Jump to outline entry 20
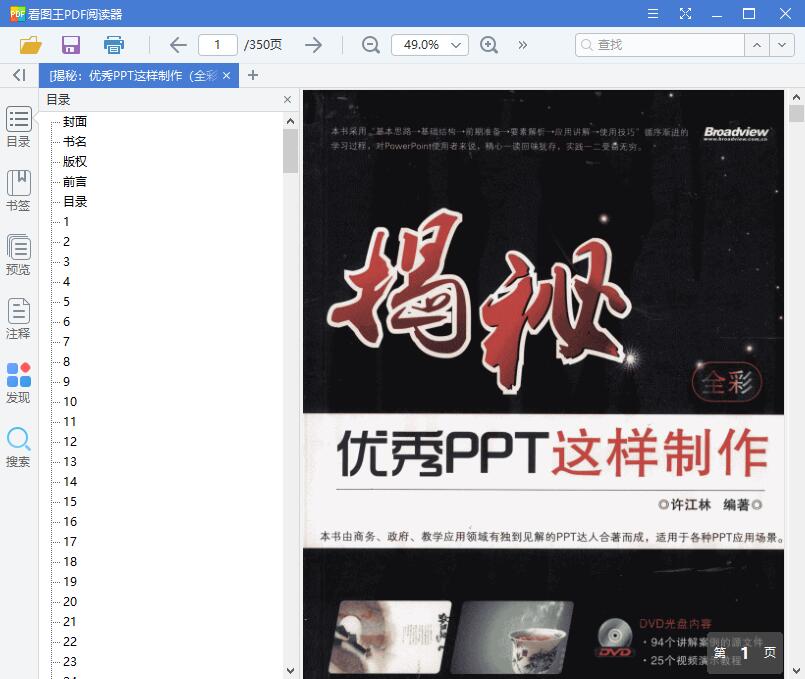 point(70,602)
